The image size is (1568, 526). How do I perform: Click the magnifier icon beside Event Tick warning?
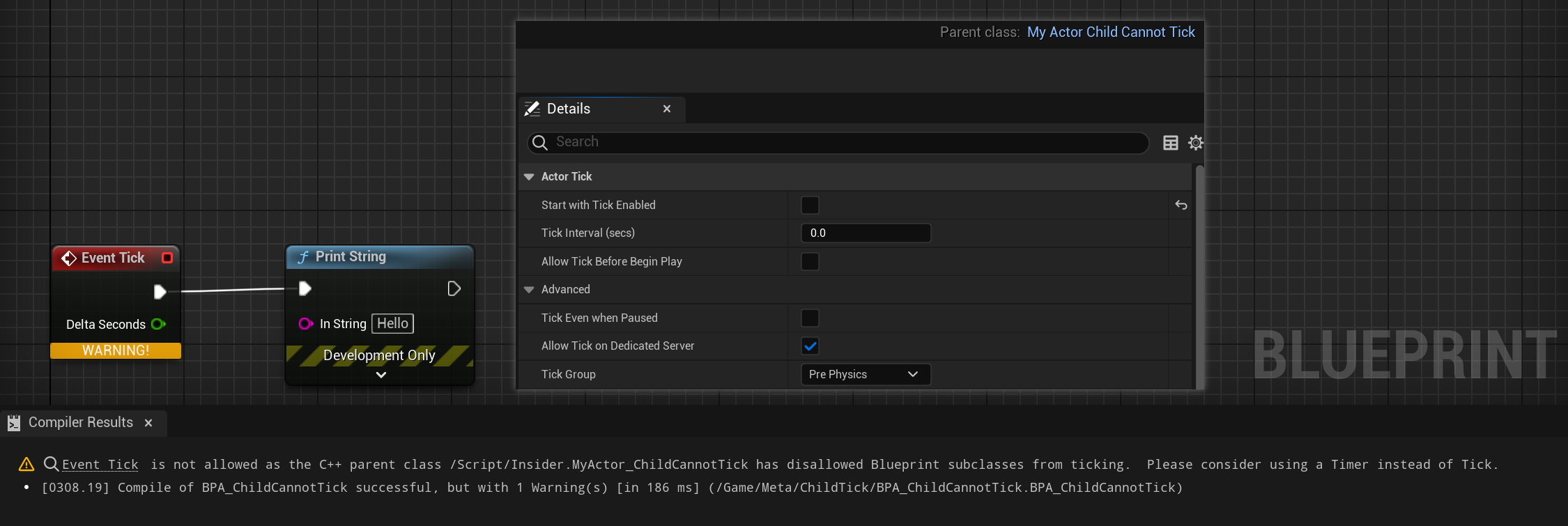(x=51, y=464)
